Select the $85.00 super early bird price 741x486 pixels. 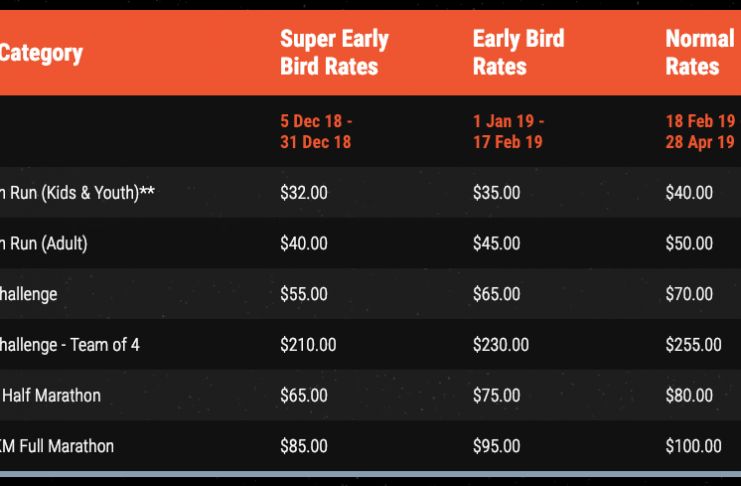tap(303, 446)
